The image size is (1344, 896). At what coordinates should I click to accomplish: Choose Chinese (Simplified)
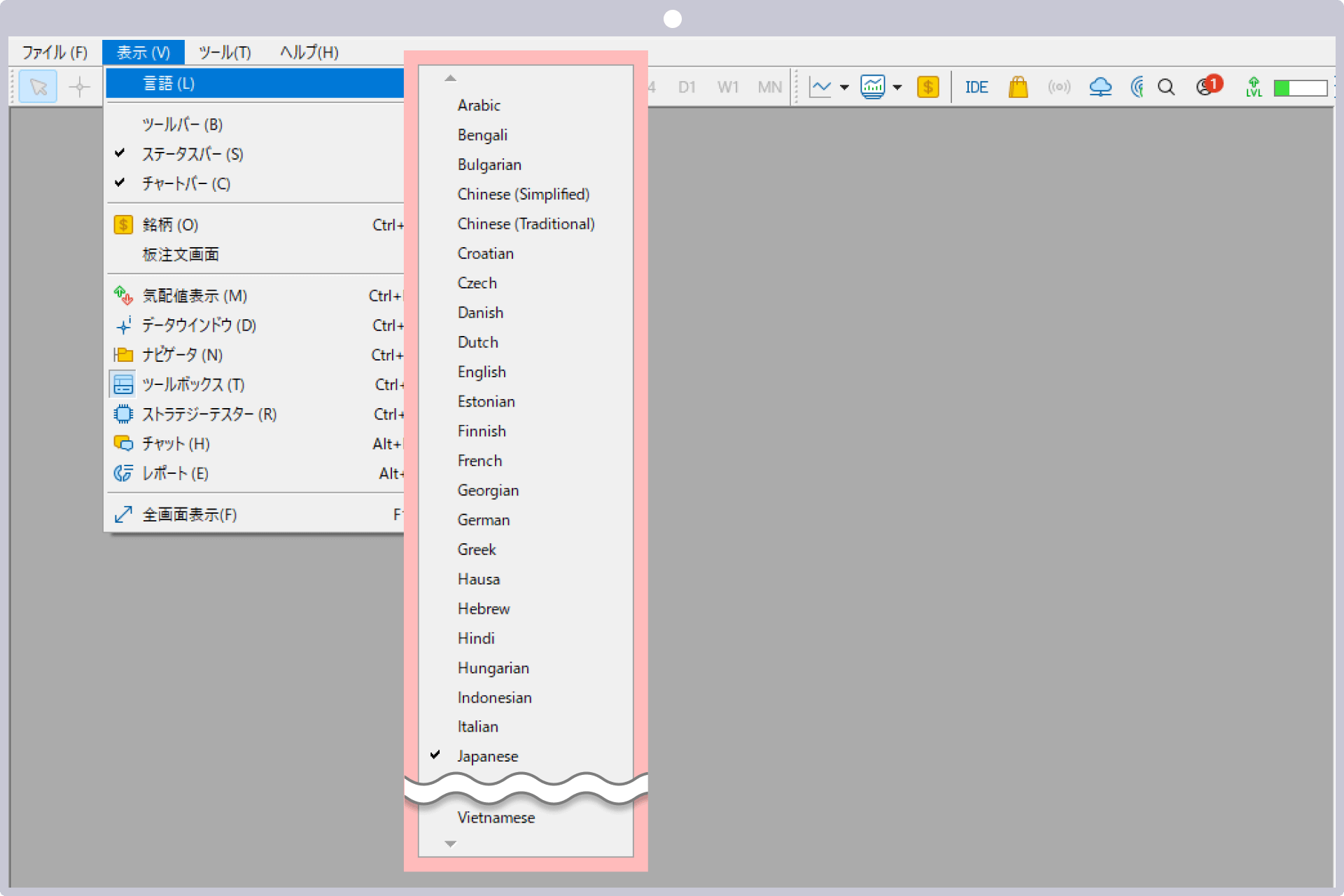(x=526, y=194)
